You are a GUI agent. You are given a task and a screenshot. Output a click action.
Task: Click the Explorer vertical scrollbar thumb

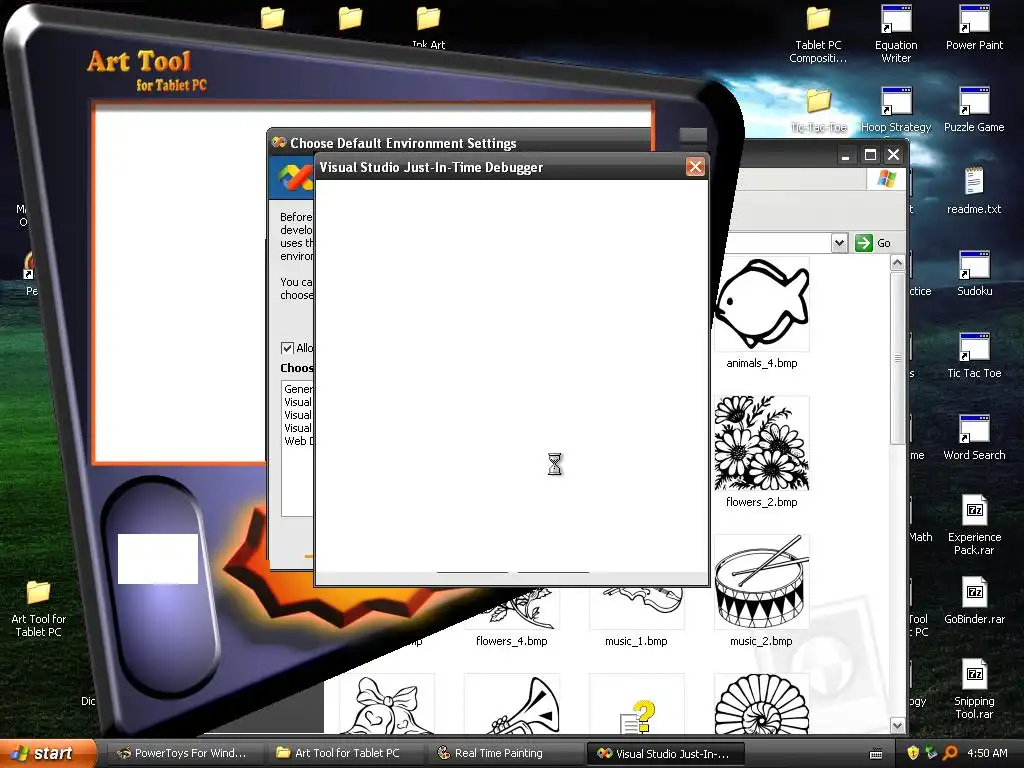pyautogui.click(x=897, y=358)
